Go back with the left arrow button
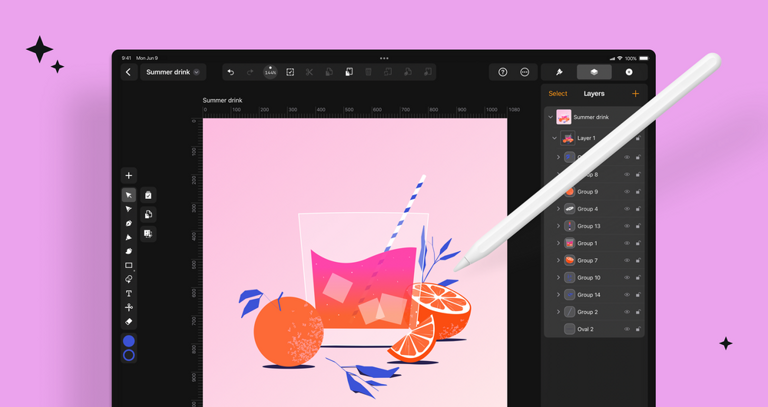 [128, 72]
